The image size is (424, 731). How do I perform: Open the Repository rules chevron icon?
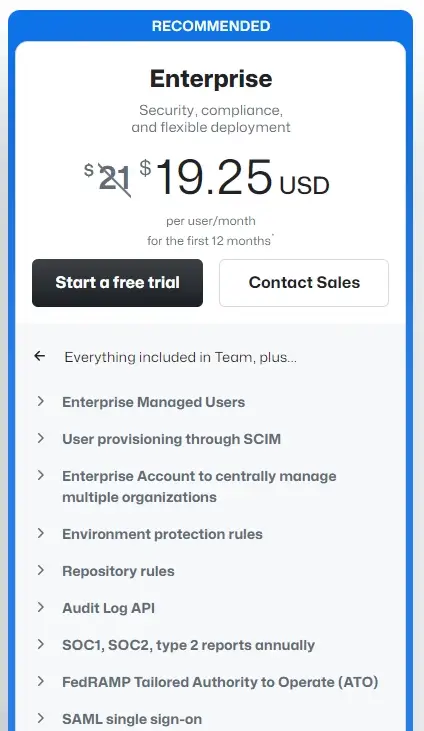click(41, 570)
